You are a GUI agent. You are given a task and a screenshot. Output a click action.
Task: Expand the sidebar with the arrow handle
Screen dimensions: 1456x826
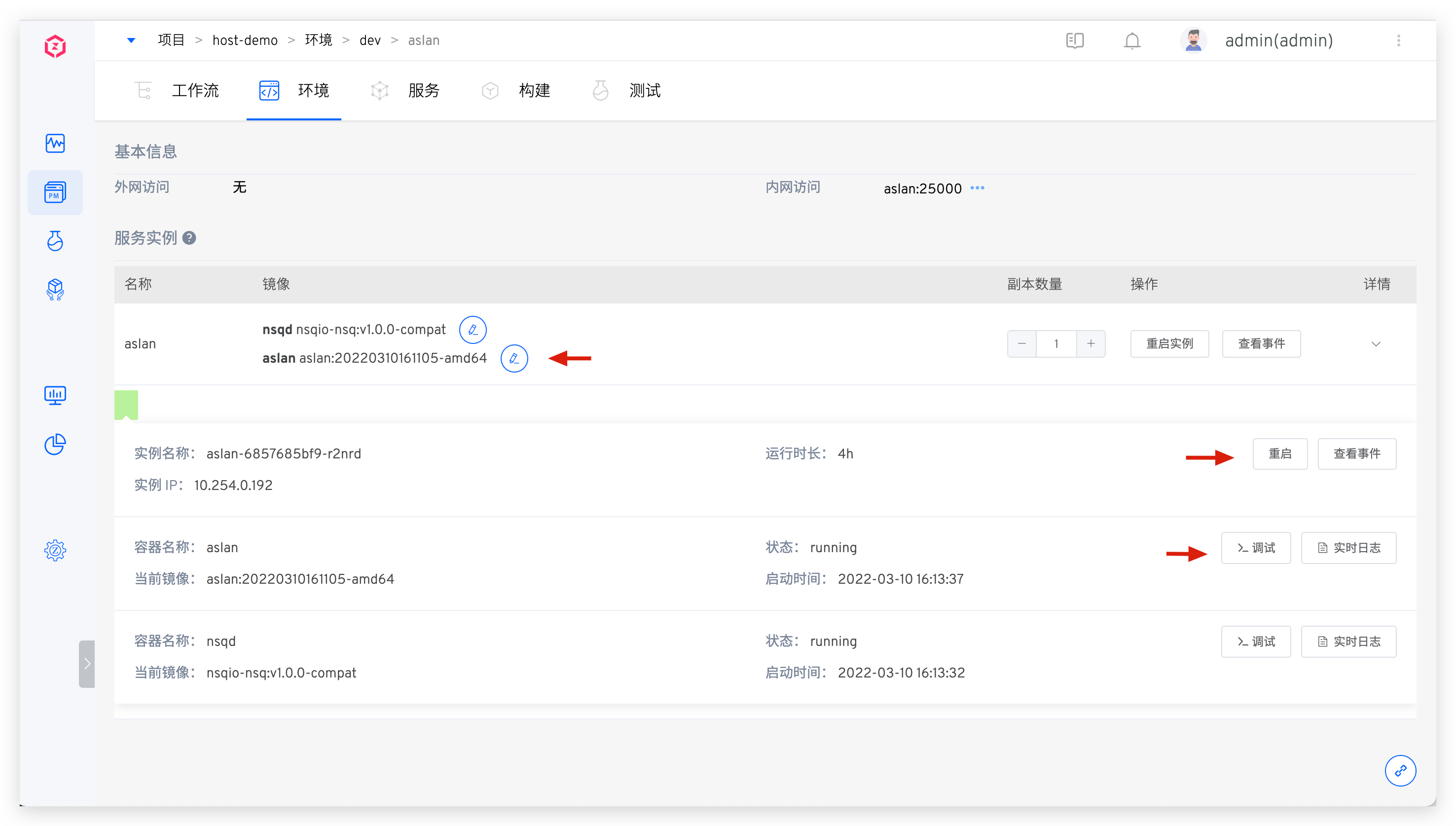coord(87,664)
